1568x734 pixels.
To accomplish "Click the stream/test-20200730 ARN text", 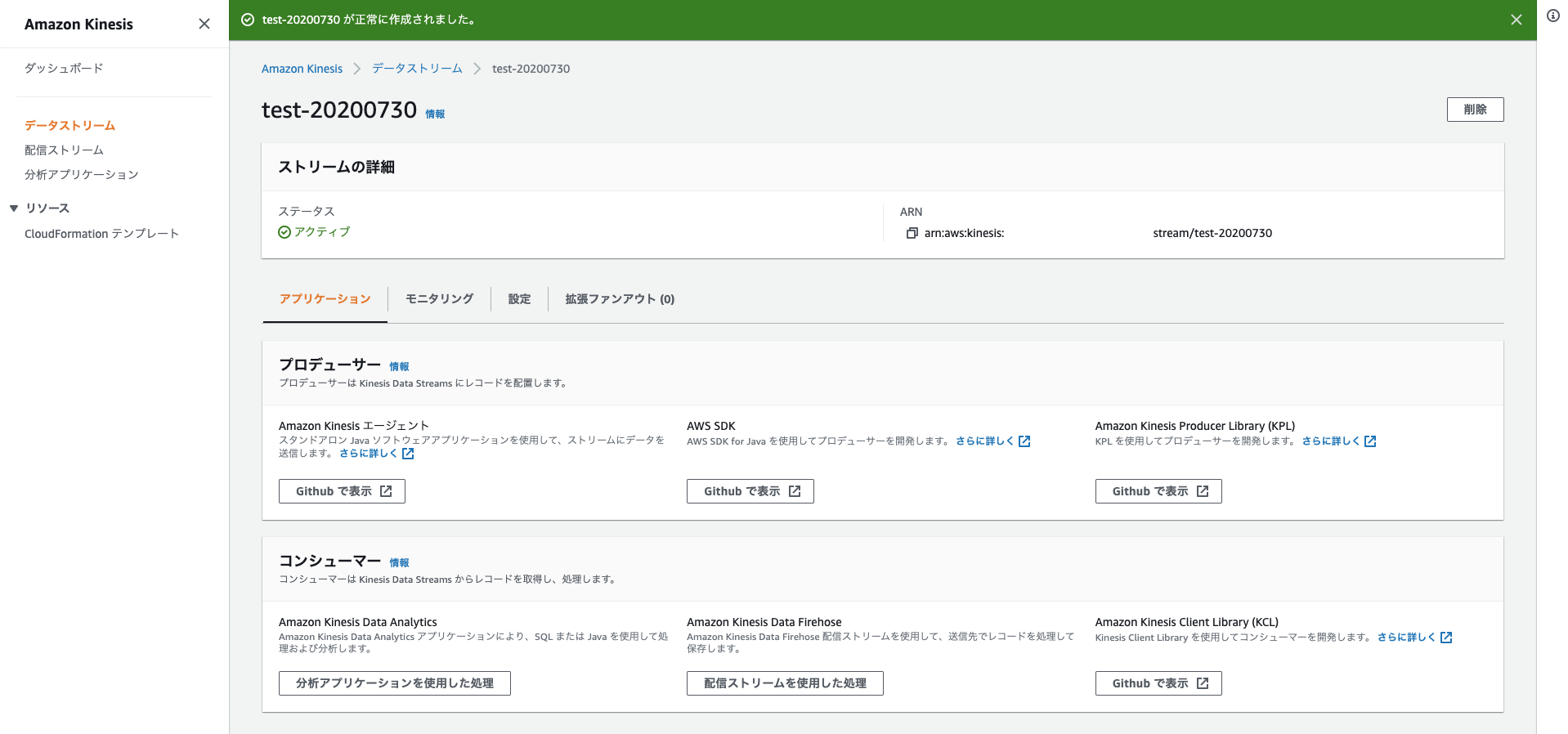I will 1212,233.
